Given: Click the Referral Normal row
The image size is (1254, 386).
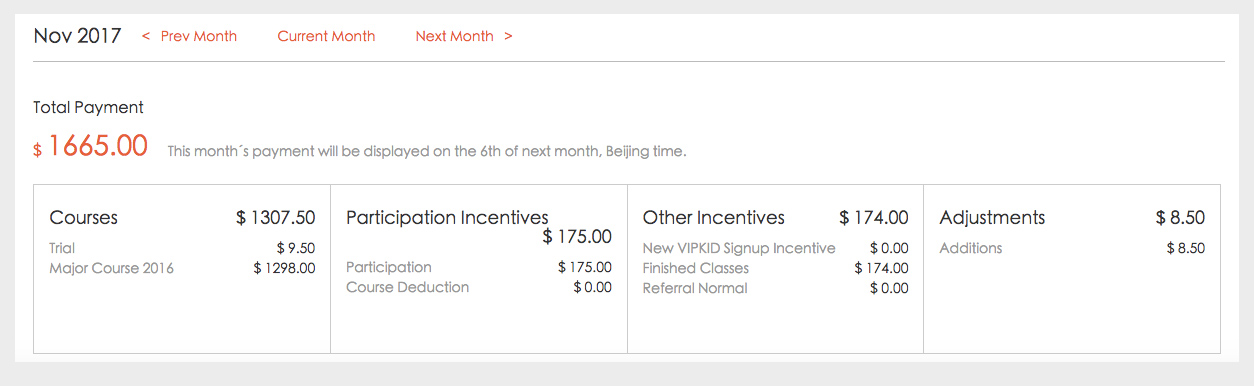Looking at the screenshot, I should pyautogui.click(x=776, y=288).
